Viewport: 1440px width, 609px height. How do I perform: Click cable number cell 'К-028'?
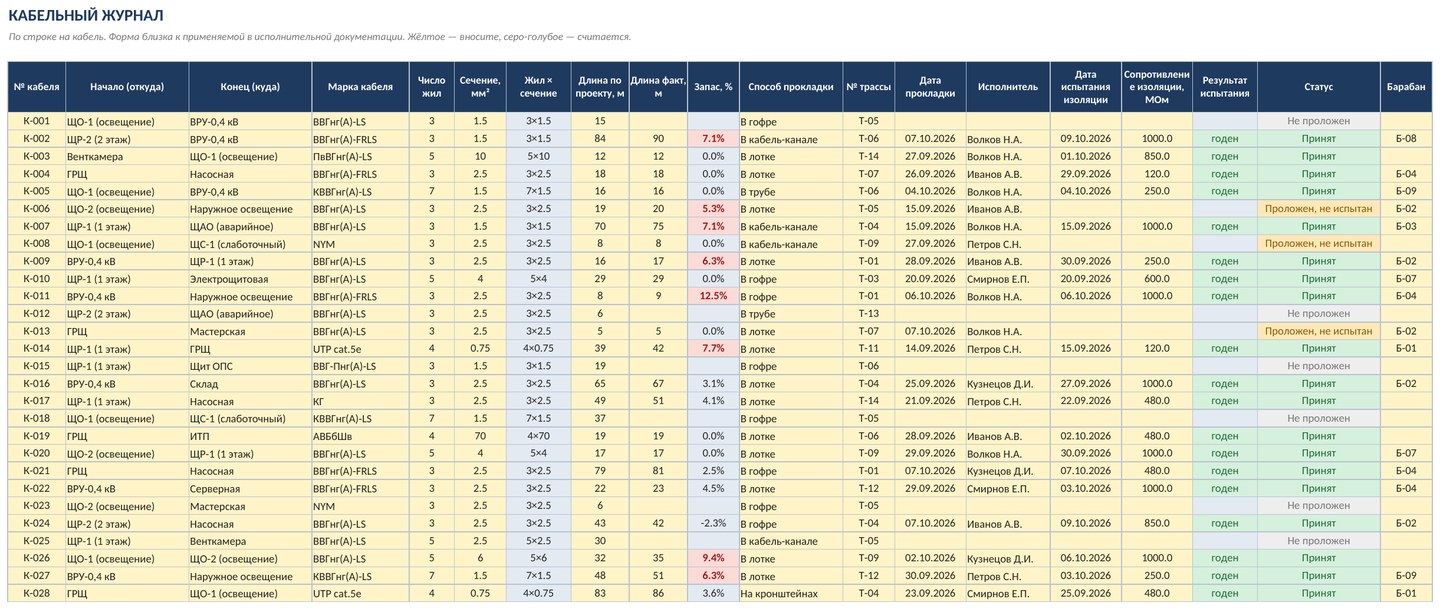36,594
